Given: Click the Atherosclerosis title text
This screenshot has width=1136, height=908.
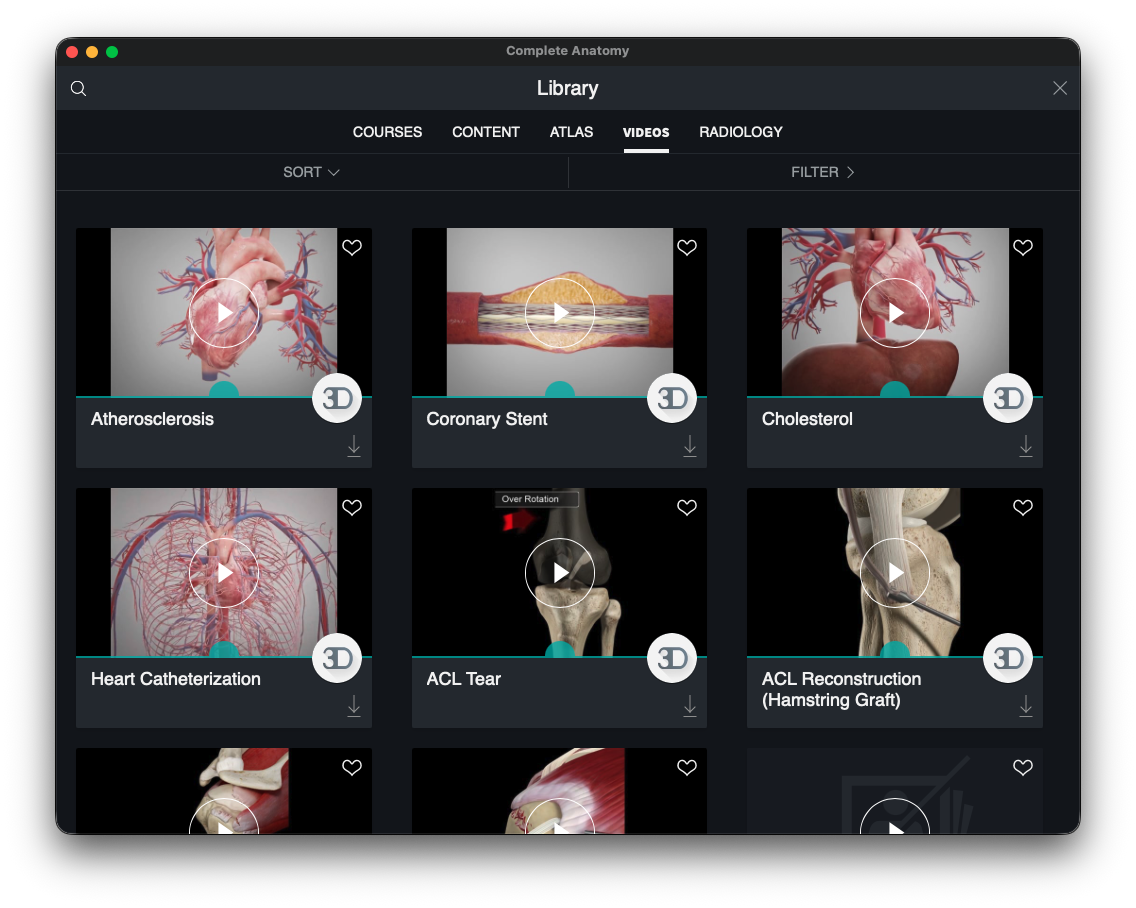Looking at the screenshot, I should point(152,419).
